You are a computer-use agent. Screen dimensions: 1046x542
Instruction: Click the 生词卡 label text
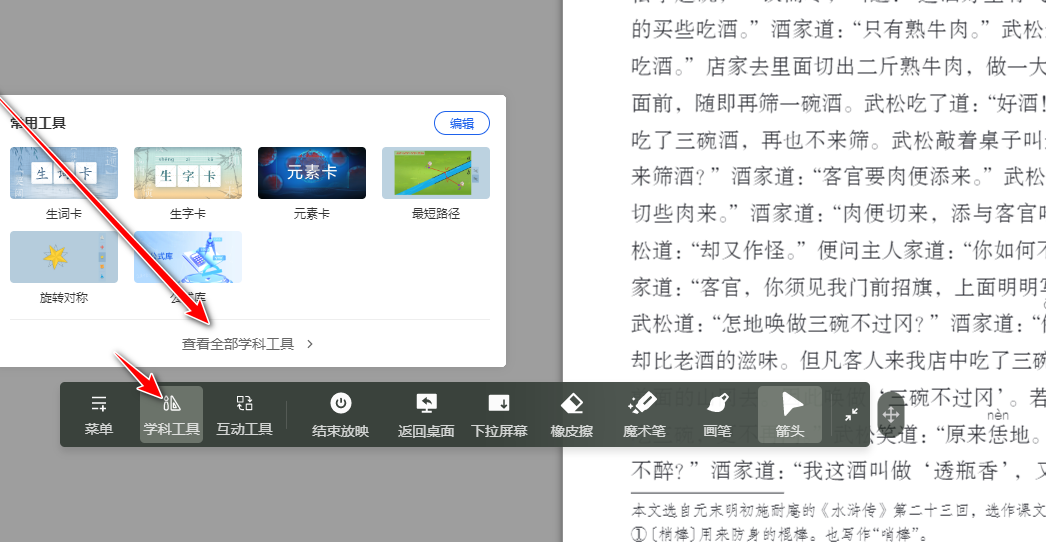(x=64, y=214)
